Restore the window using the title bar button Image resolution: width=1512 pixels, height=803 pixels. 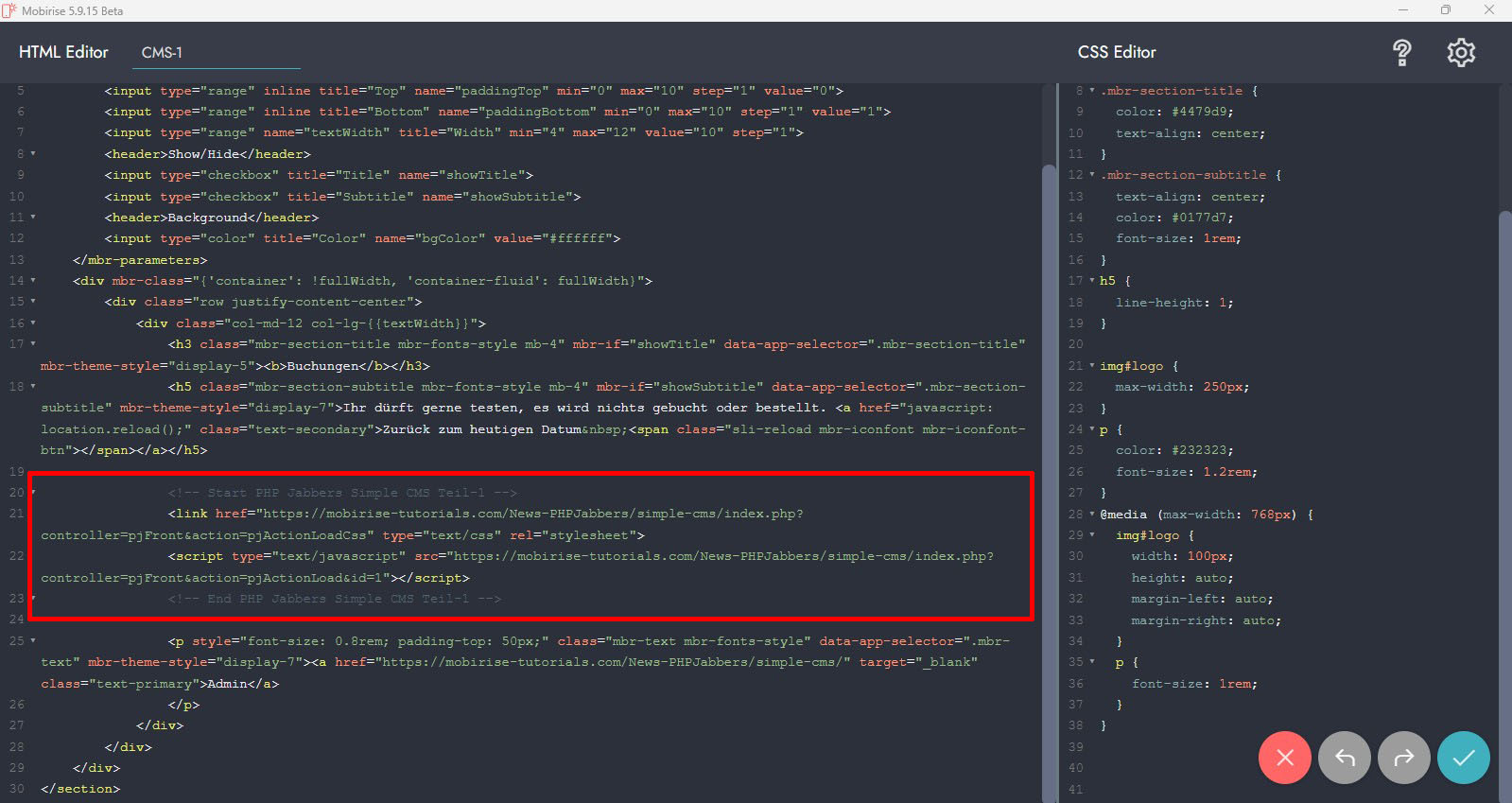(1445, 10)
